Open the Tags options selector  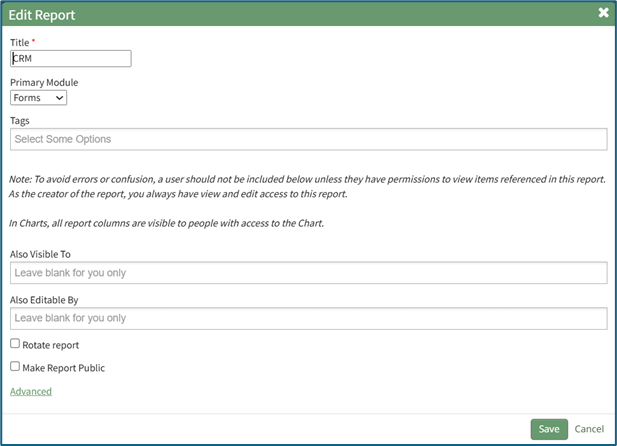[308, 139]
